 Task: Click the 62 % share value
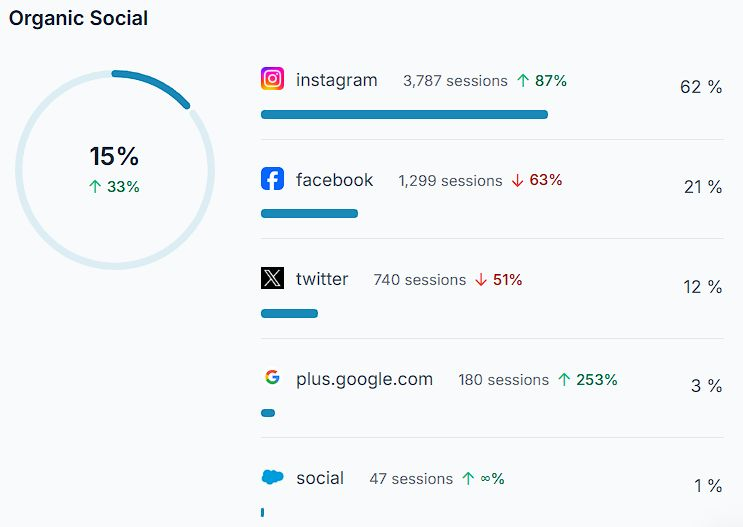pos(700,87)
